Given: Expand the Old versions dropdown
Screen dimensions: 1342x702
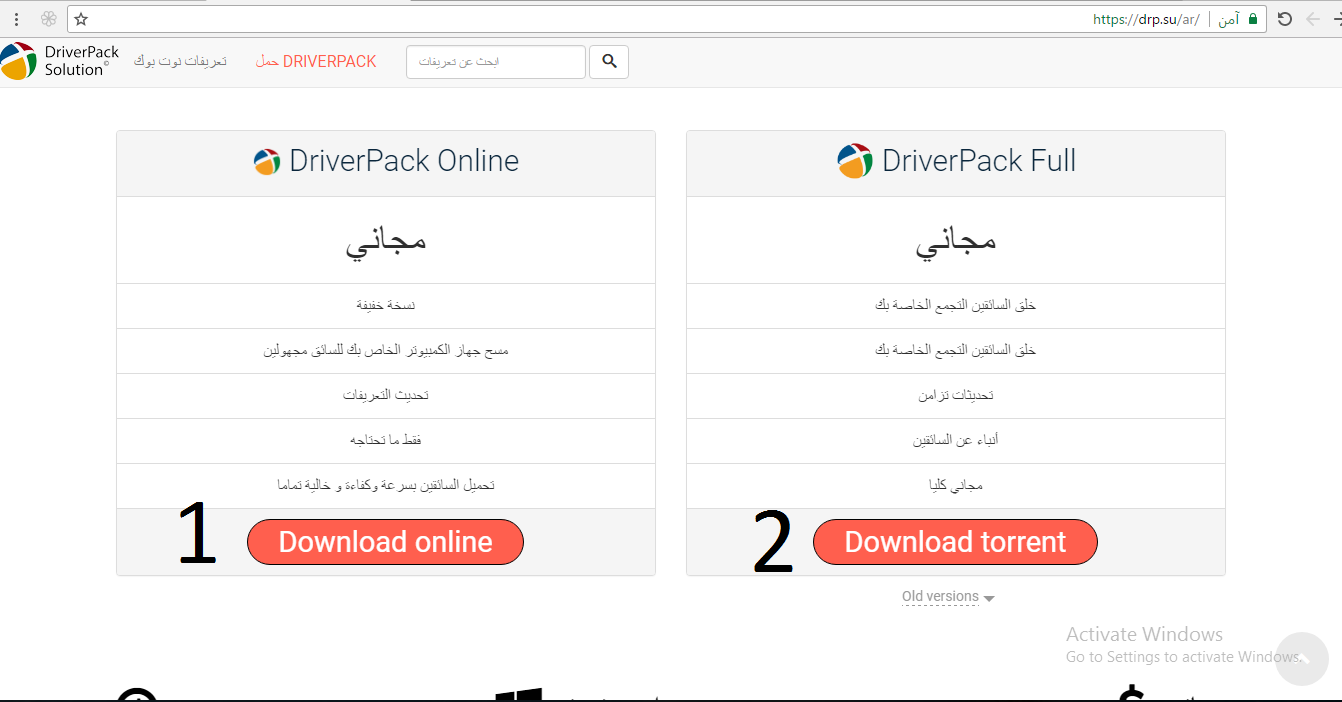Looking at the screenshot, I should click(x=948, y=597).
